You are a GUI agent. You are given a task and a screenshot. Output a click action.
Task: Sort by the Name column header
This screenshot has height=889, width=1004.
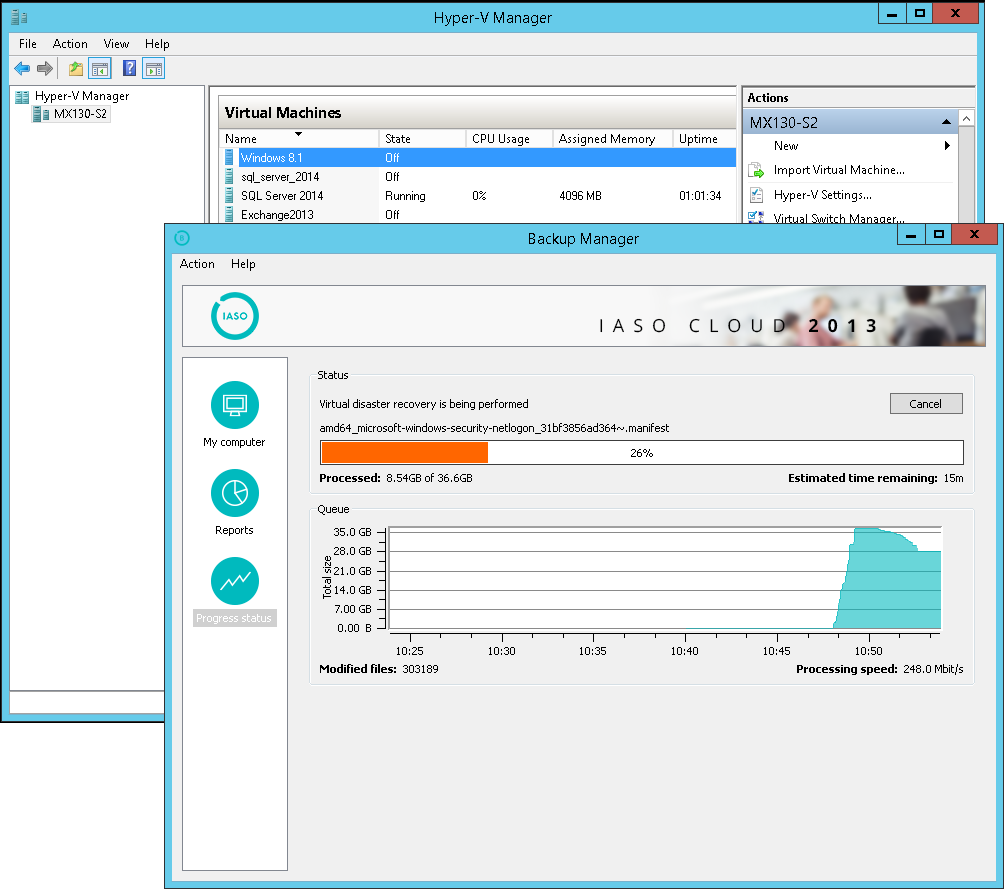click(x=298, y=139)
